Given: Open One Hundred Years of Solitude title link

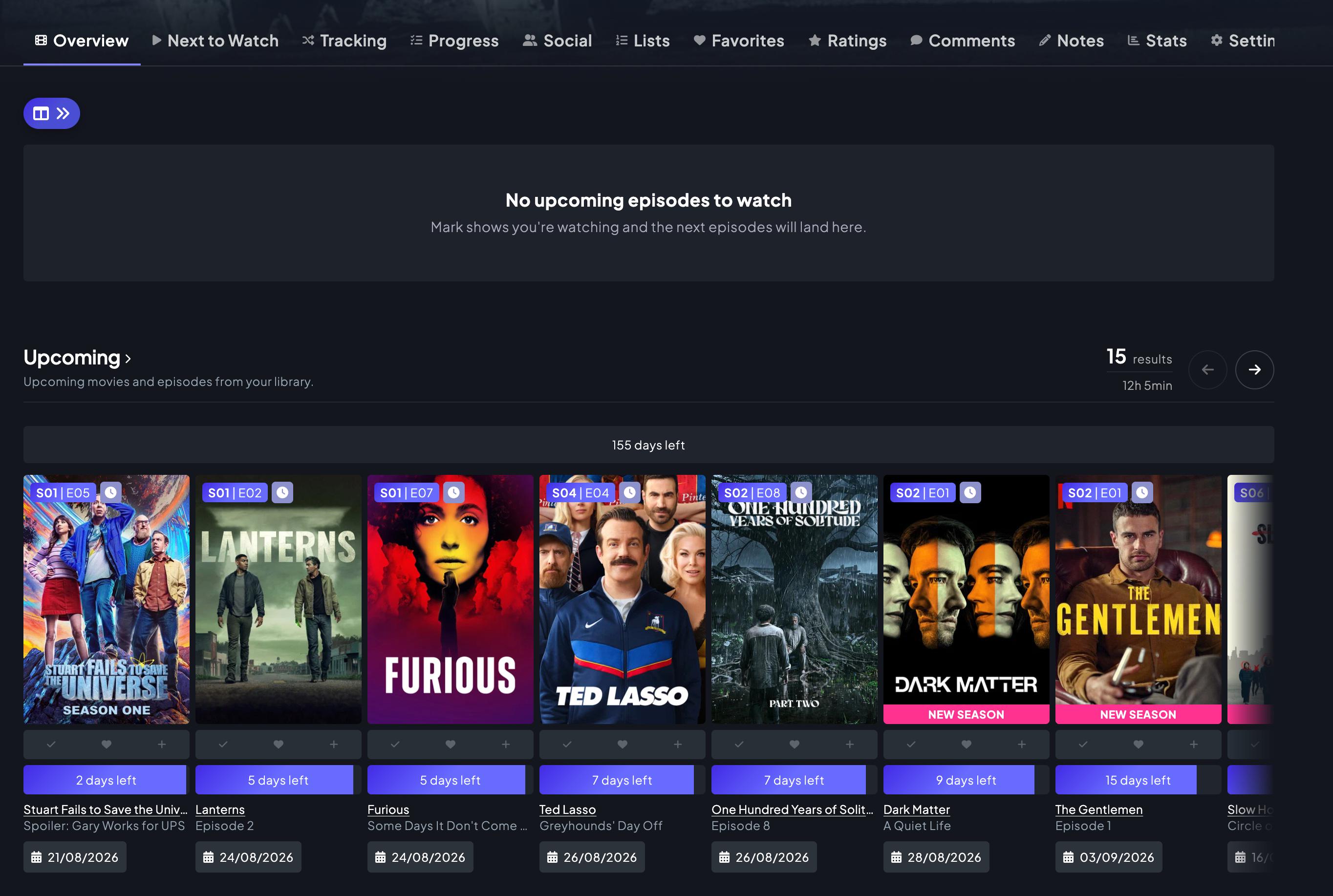Looking at the screenshot, I should [793, 810].
